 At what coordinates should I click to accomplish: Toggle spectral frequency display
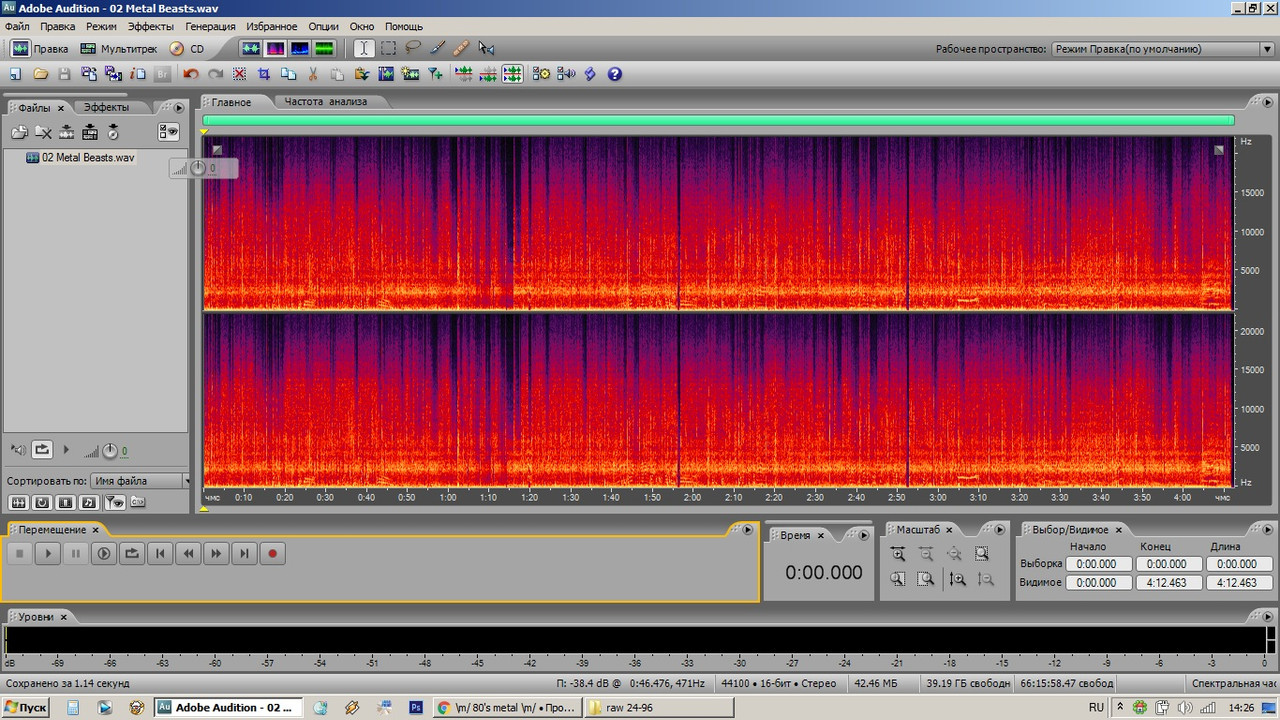click(274, 48)
